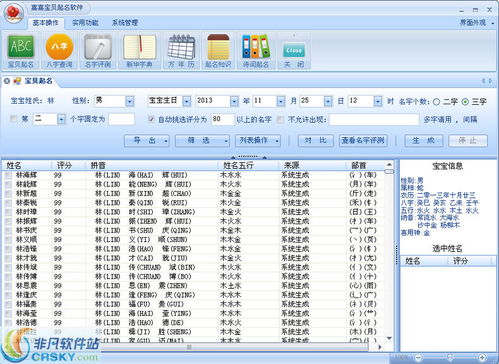Click the horizontal scrollbar thumb under the list
The image size is (499, 364).
click(x=234, y=347)
